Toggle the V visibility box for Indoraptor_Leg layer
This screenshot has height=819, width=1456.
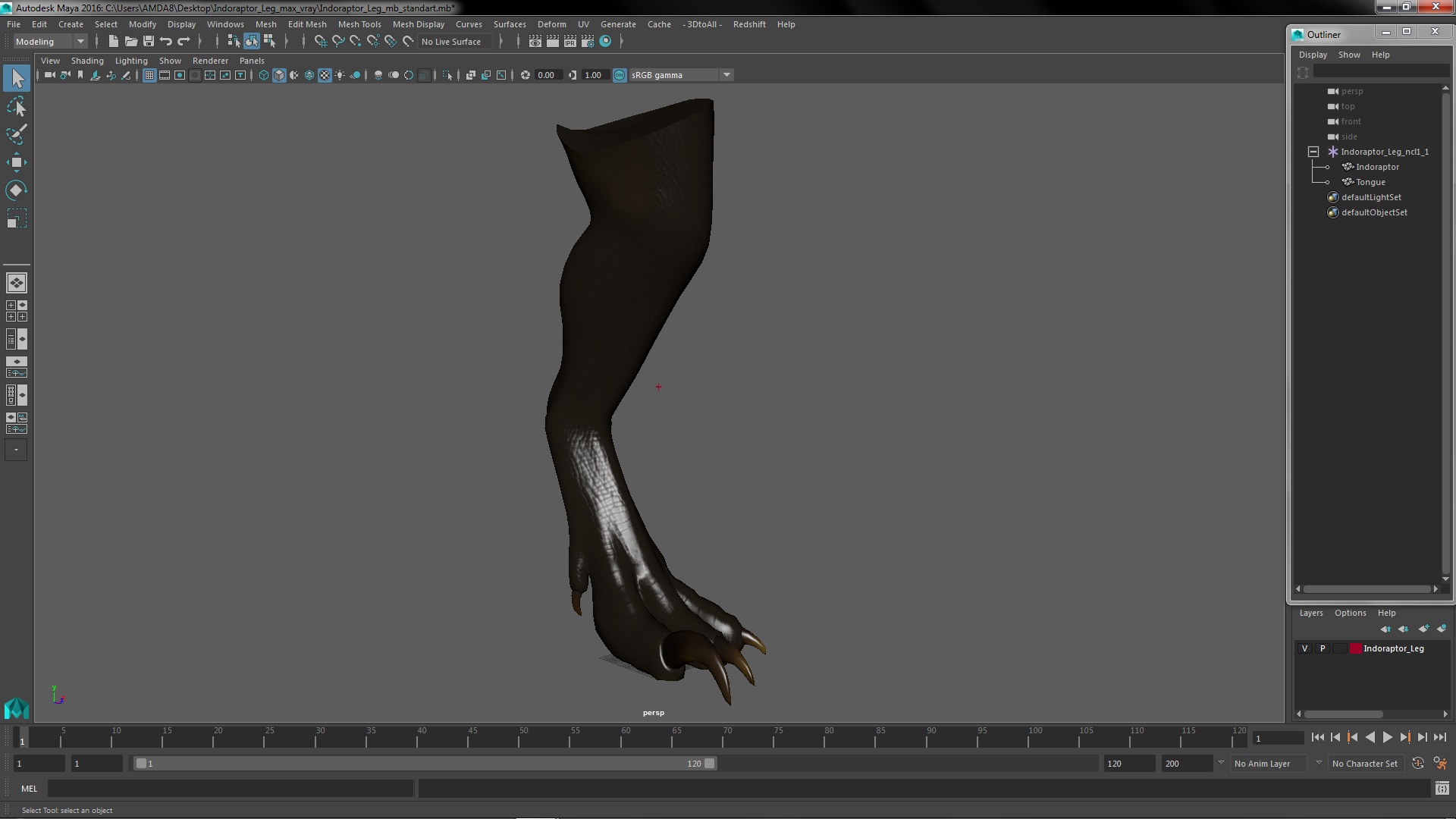click(x=1304, y=648)
